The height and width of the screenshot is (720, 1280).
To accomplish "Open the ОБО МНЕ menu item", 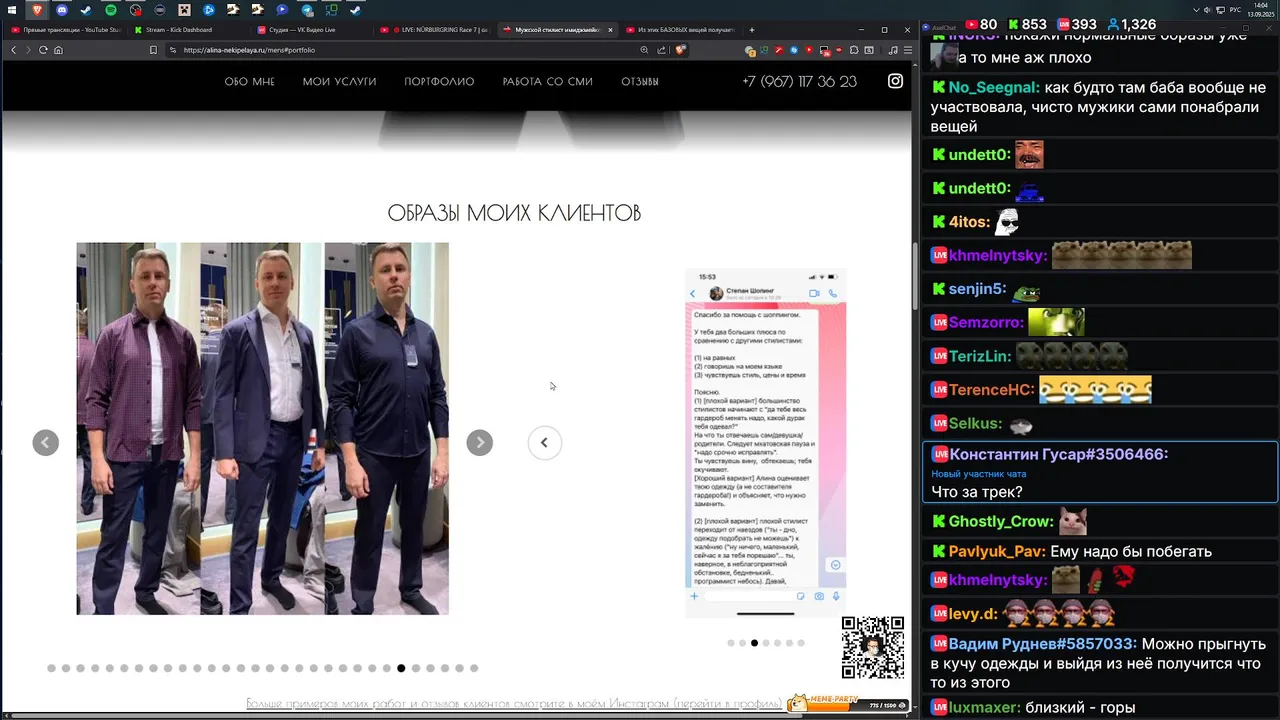I will (x=250, y=82).
